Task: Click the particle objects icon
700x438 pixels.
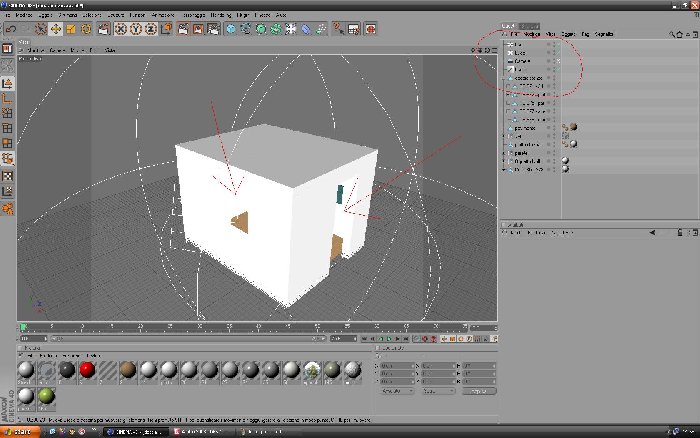Action: 321,29
